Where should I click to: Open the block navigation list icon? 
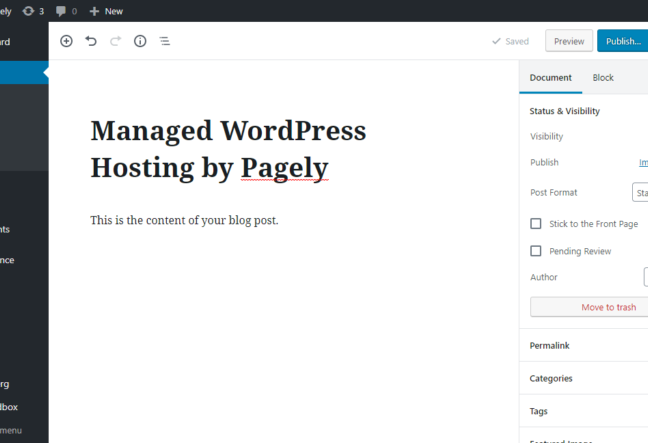(x=165, y=41)
